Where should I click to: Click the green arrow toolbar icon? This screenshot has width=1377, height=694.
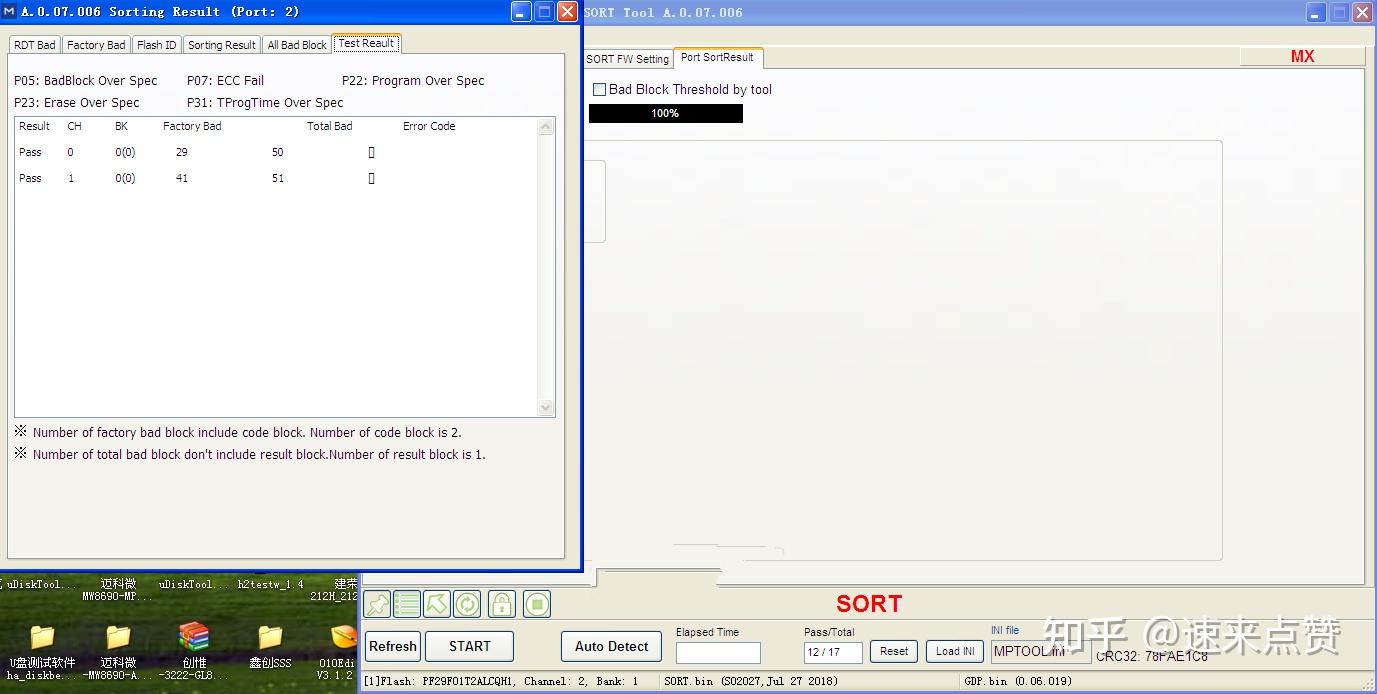coord(437,604)
